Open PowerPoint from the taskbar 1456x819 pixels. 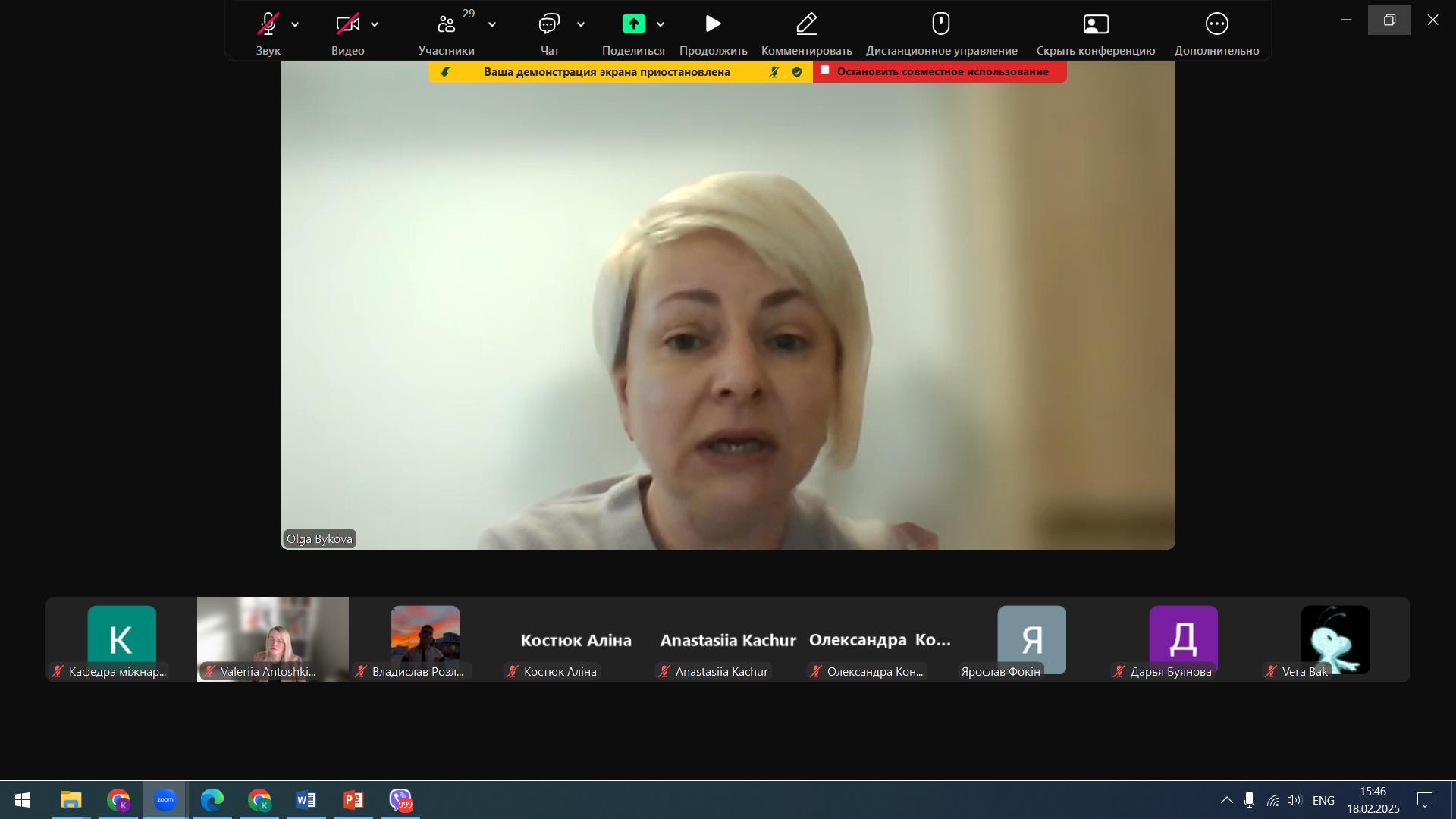[x=353, y=800]
